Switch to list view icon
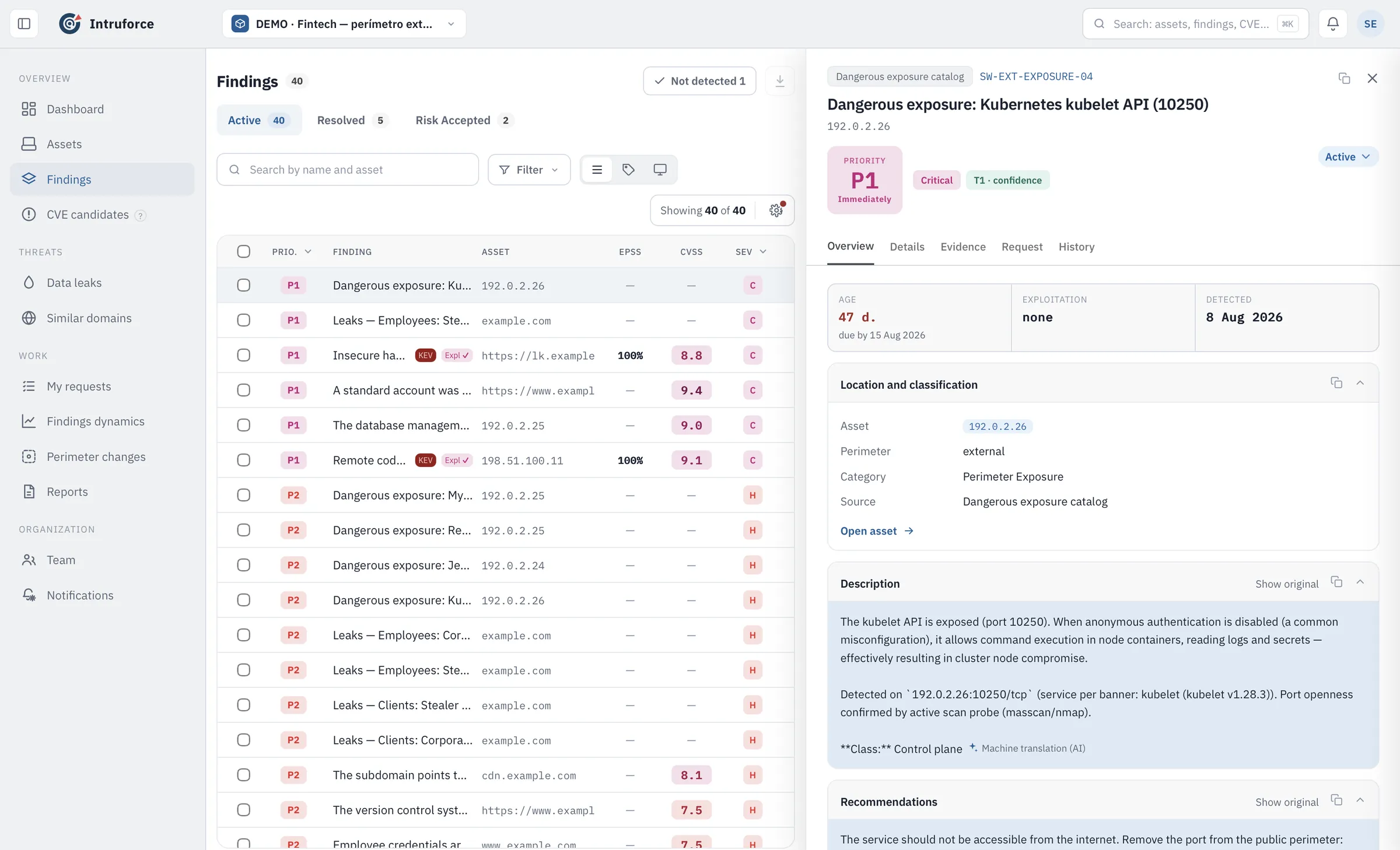This screenshot has width=1400, height=850. (597, 170)
